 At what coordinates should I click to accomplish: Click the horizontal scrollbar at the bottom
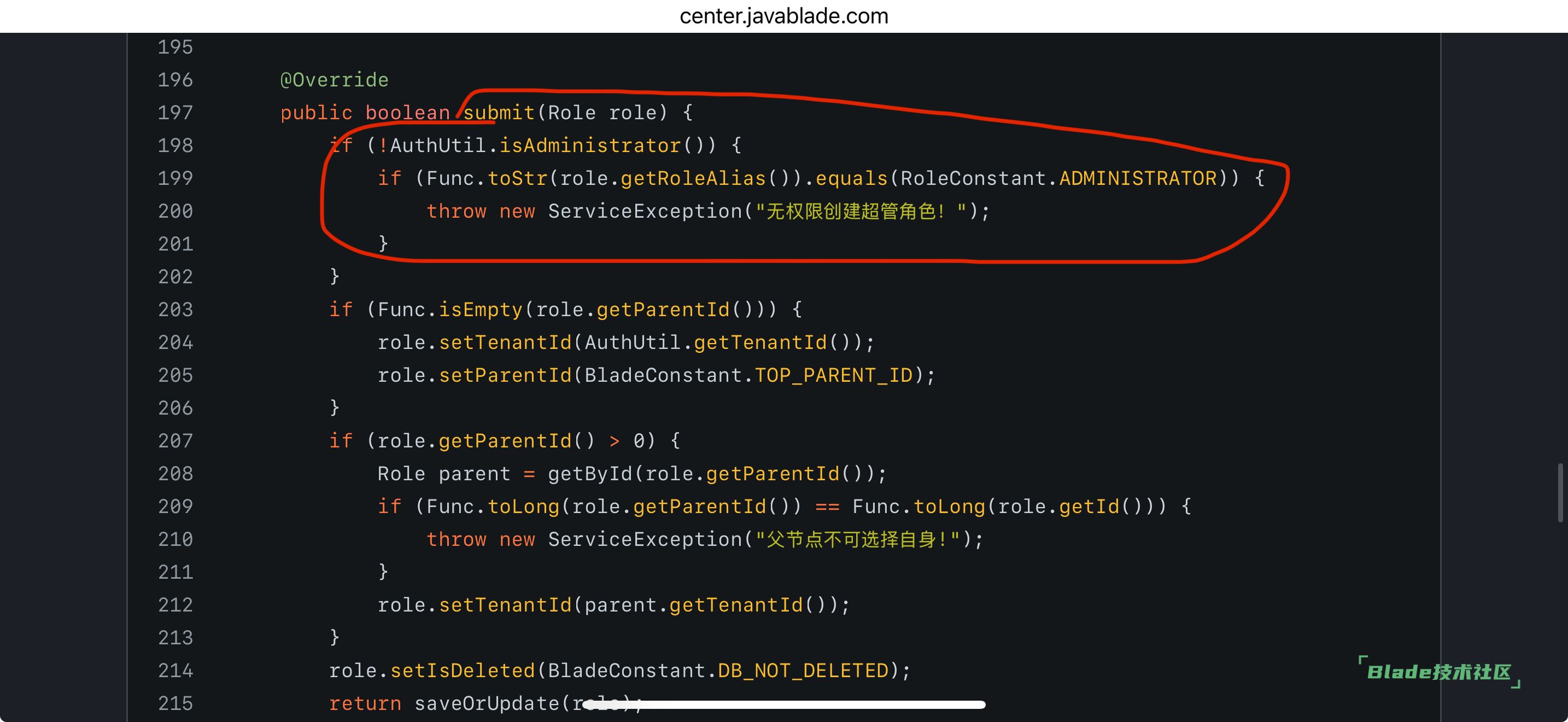pyautogui.click(x=785, y=704)
